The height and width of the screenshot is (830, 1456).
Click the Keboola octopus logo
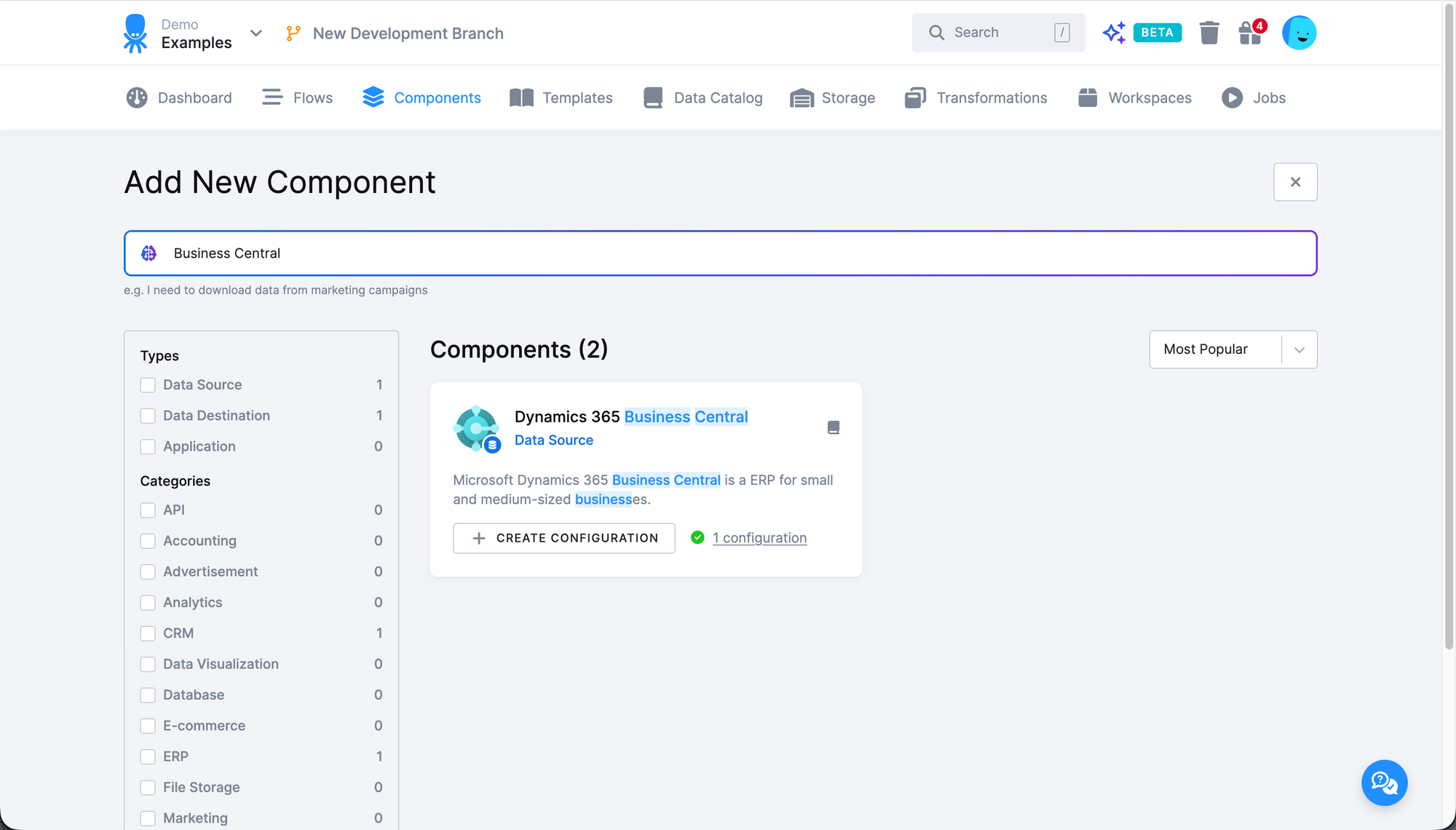[135, 33]
